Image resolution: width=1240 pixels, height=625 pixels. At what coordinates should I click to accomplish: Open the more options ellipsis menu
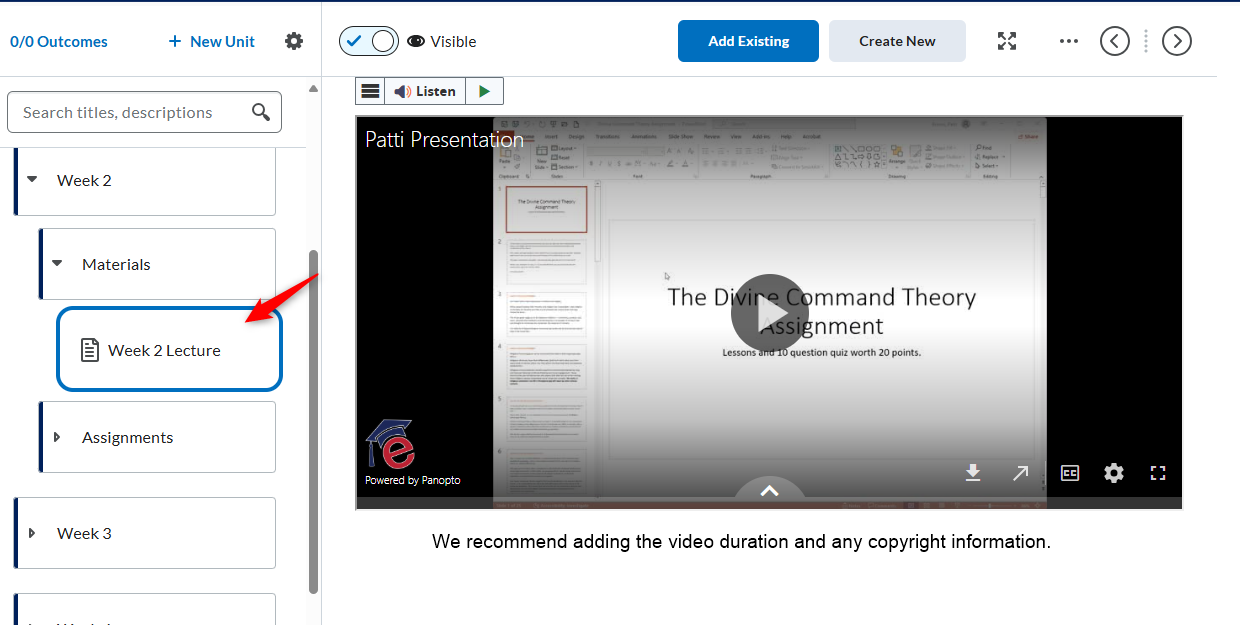coord(1069,41)
